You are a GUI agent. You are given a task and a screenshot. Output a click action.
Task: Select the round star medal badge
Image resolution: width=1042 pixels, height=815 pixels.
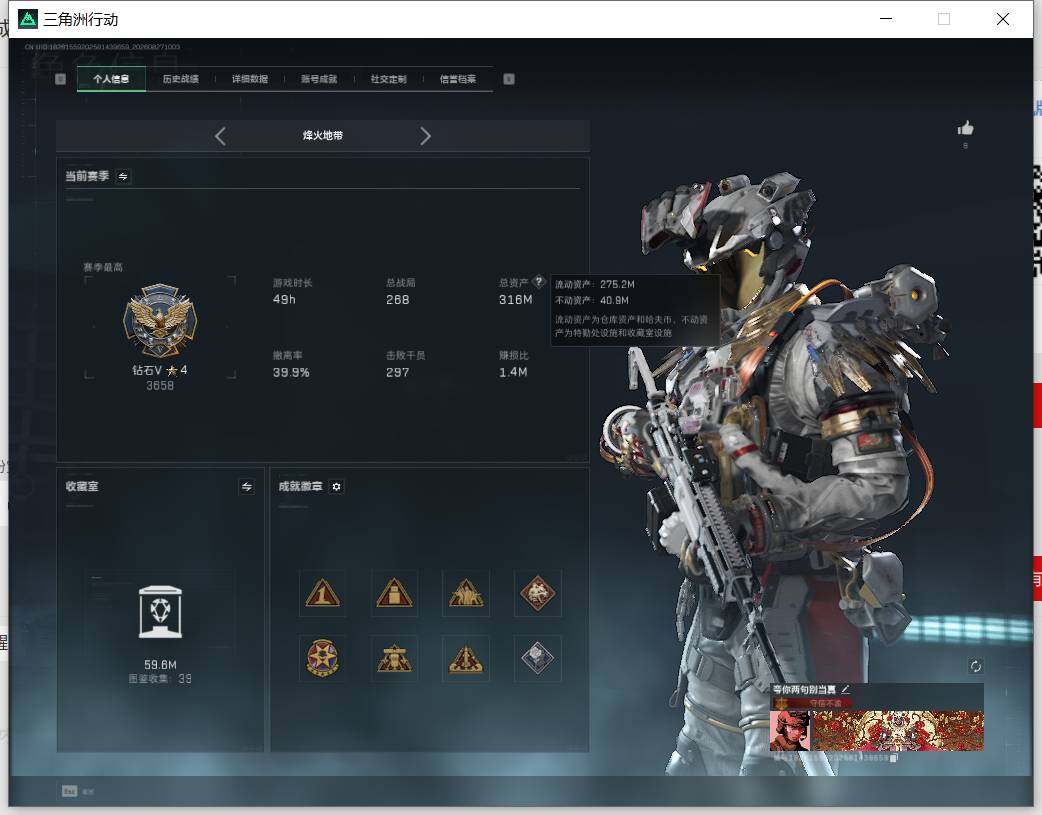tap(322, 658)
